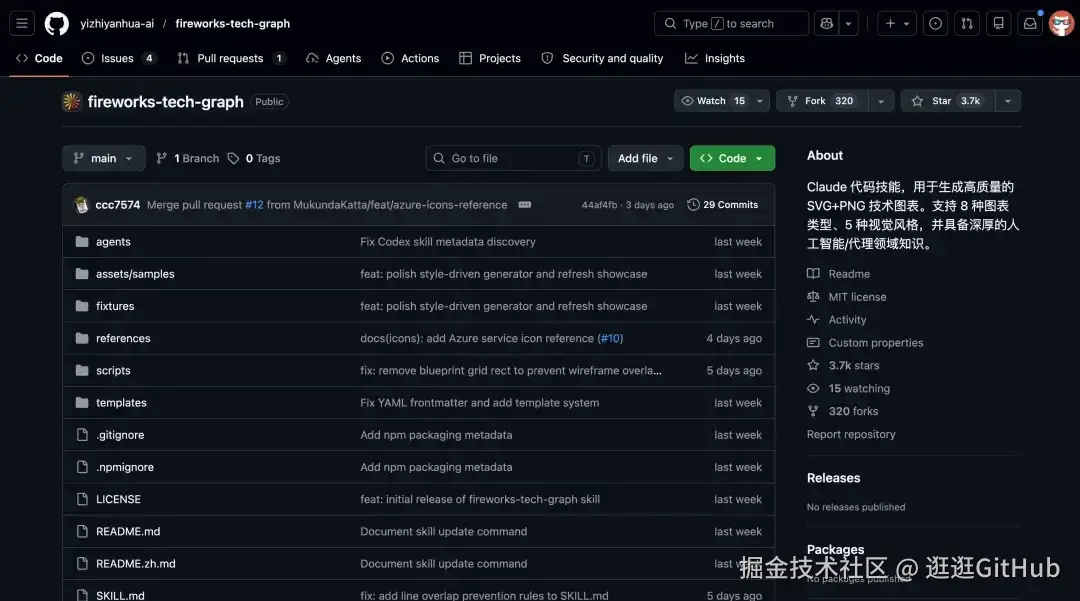Open the references folder
The width and height of the screenshot is (1080, 601).
(123, 338)
